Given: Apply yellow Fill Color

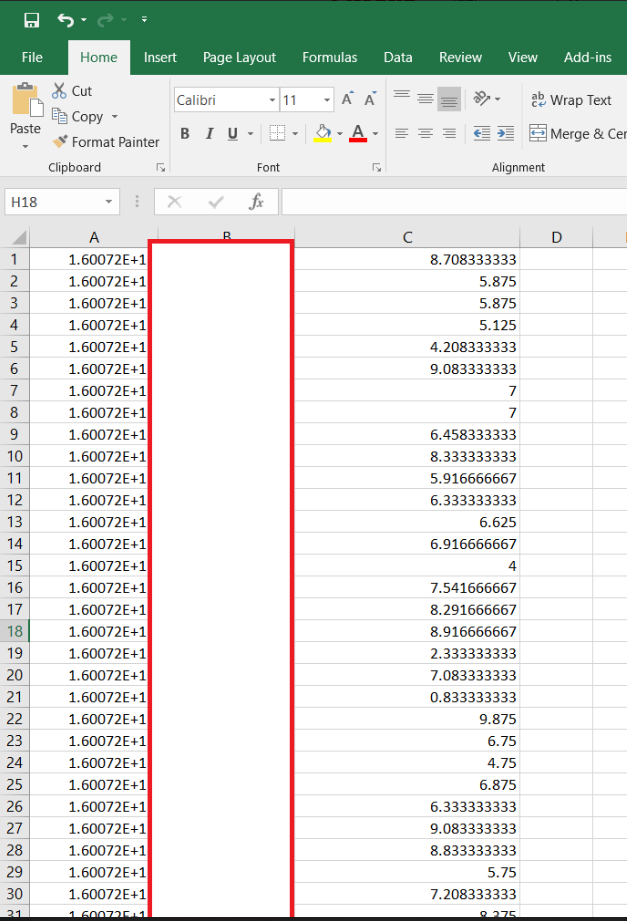Looking at the screenshot, I should [x=322, y=133].
